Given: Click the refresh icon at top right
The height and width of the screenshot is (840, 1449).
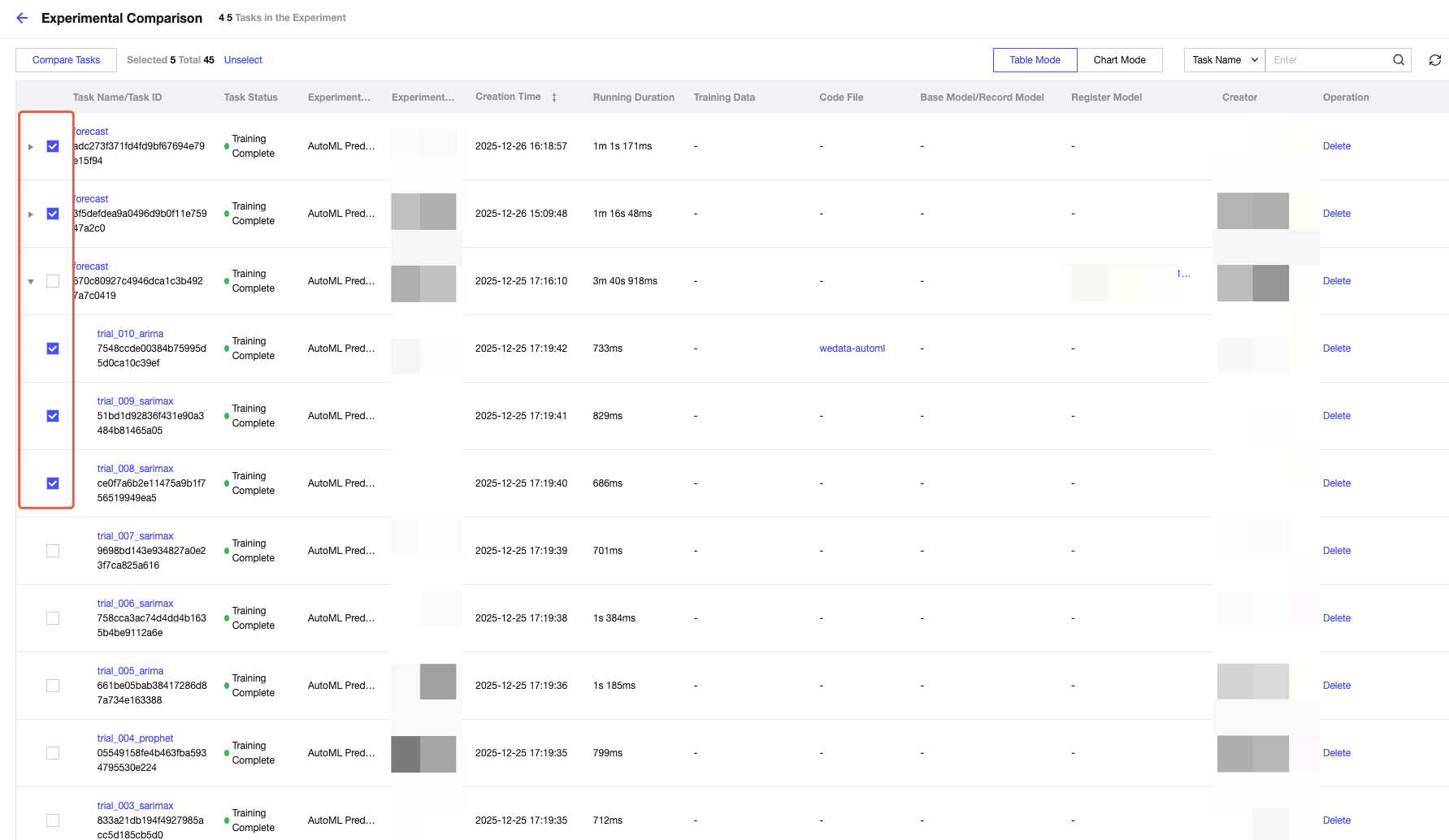Looking at the screenshot, I should point(1434,60).
